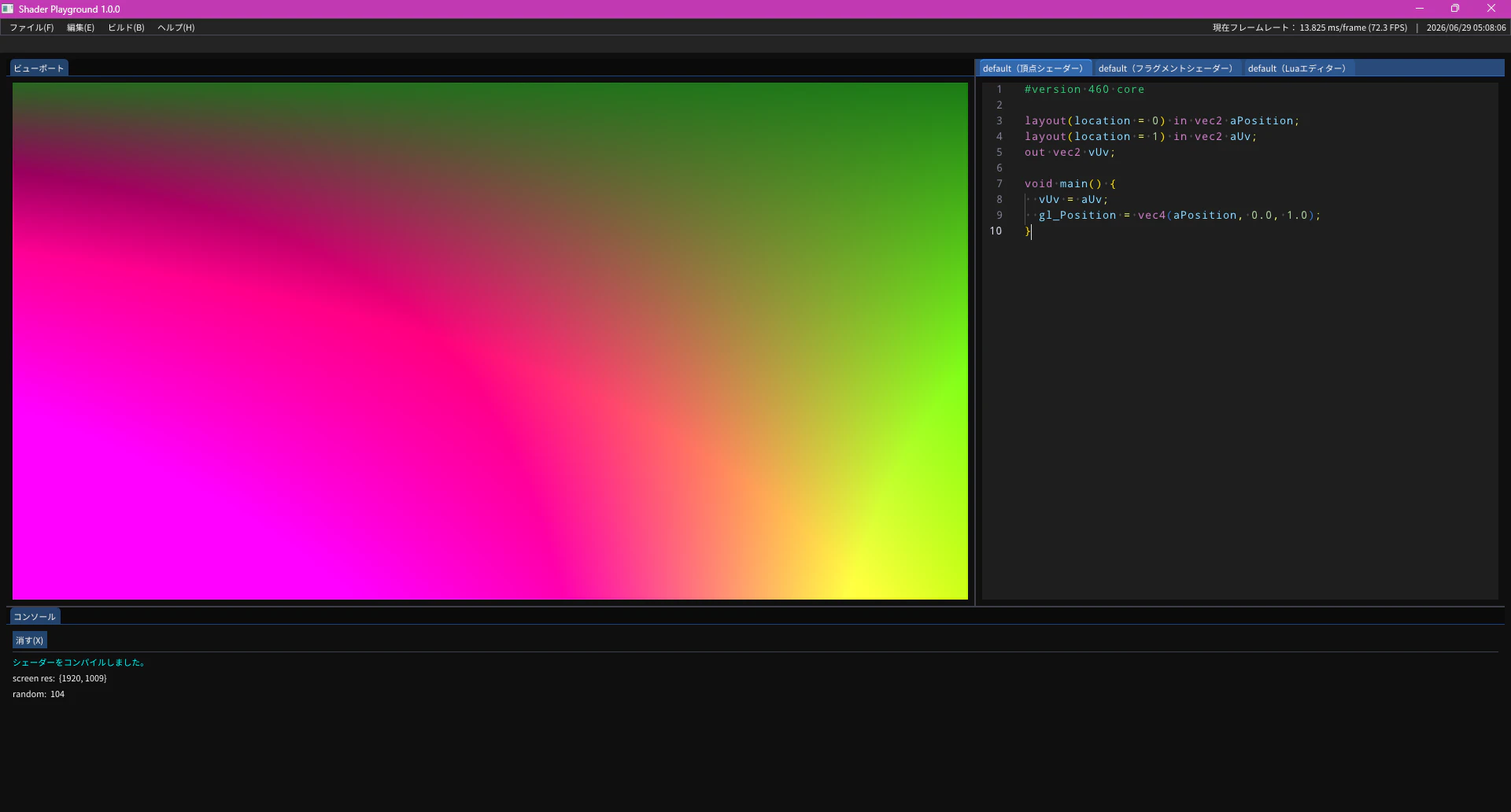
Task: Click the 'シェーダーをコンパイルしました。' console message
Action: pyautogui.click(x=79, y=663)
